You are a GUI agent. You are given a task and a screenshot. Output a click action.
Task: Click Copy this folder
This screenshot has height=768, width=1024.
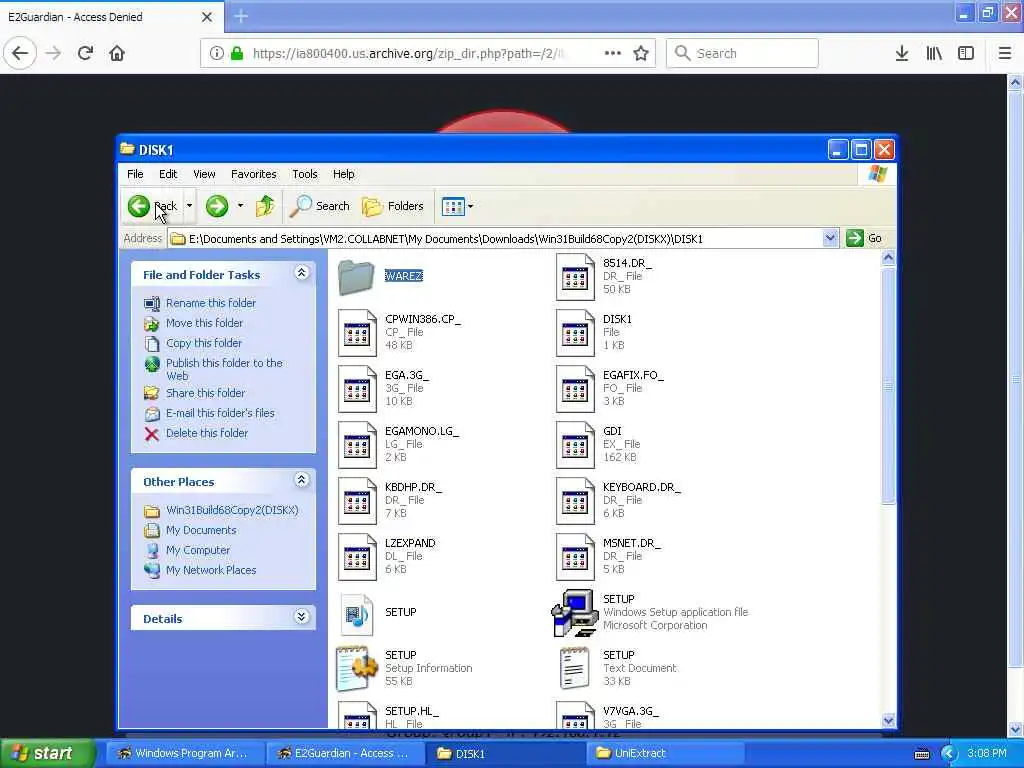click(204, 344)
